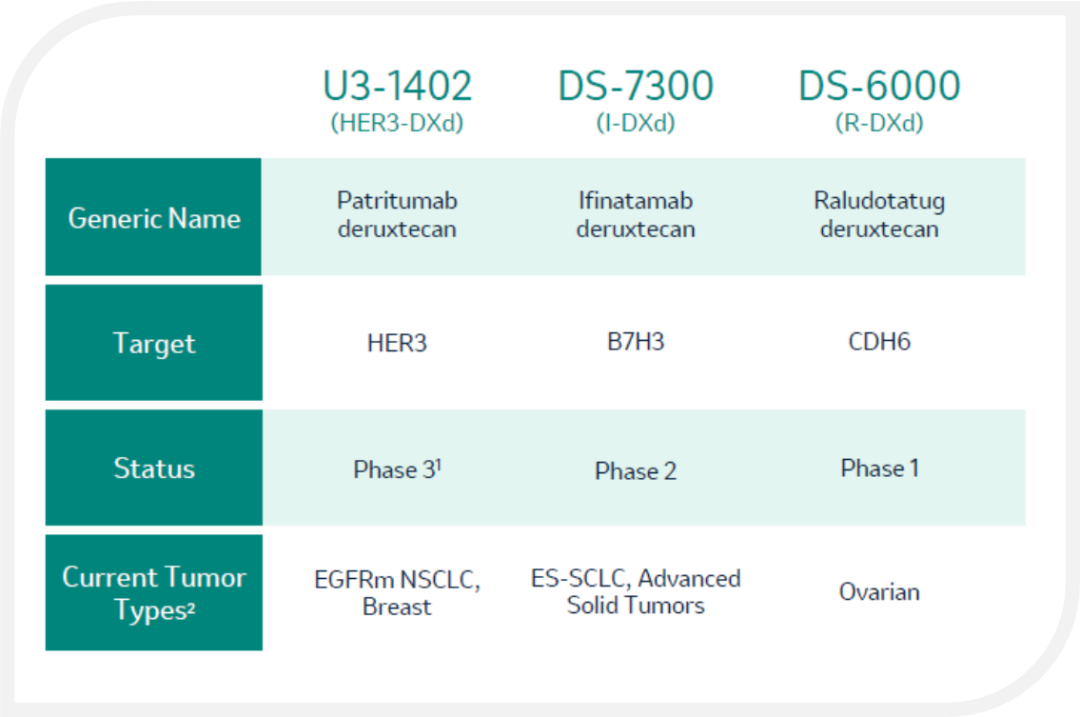Select the Patritumab deruxtecan cell
The image size is (1080, 717).
click(x=397, y=215)
